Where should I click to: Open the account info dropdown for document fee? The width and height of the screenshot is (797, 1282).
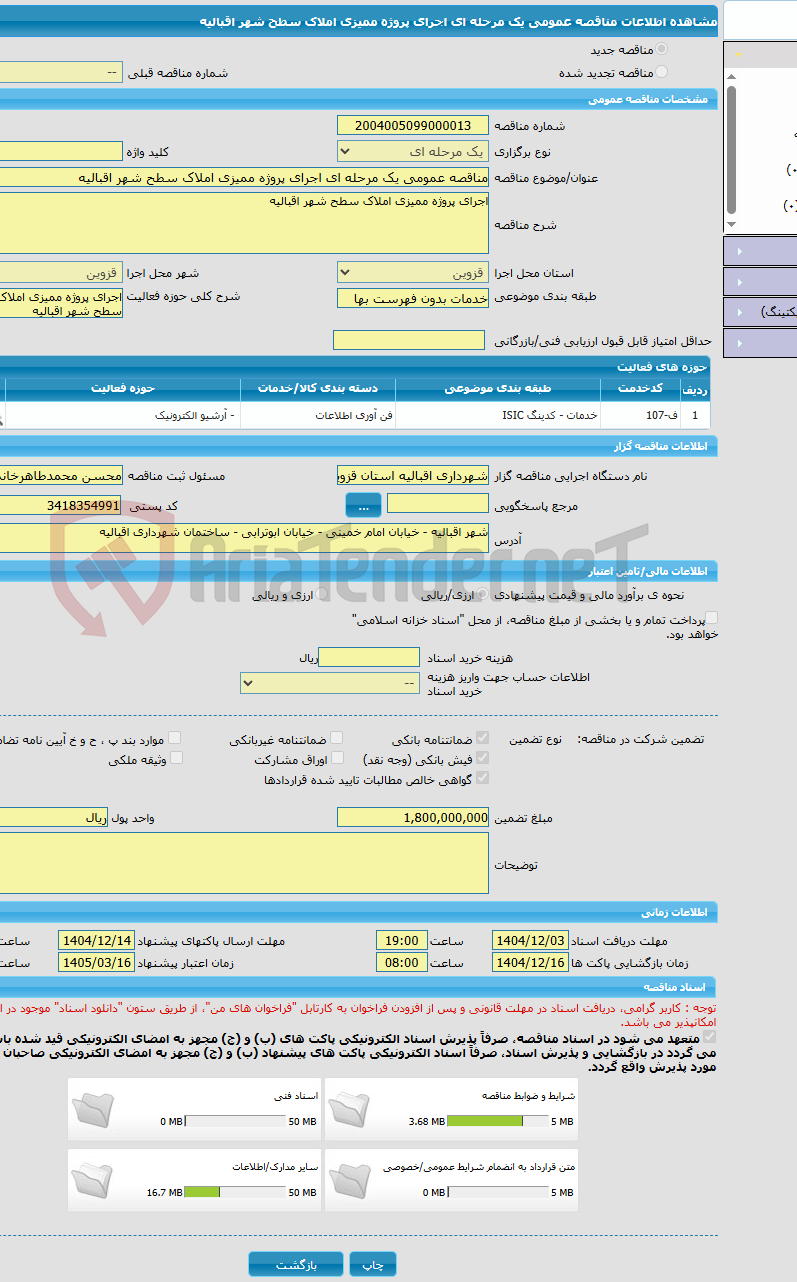tap(330, 683)
